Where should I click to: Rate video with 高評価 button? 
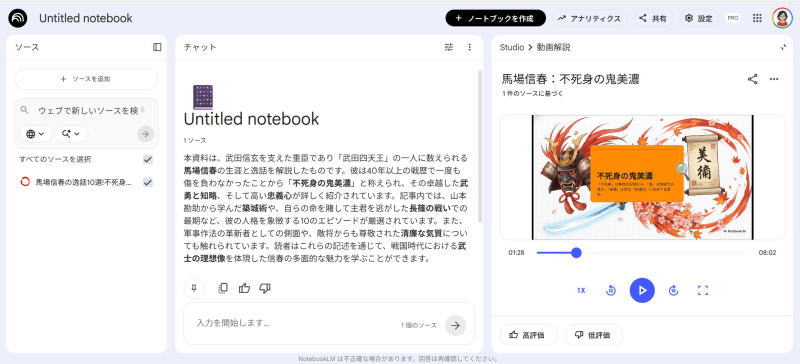click(x=528, y=335)
